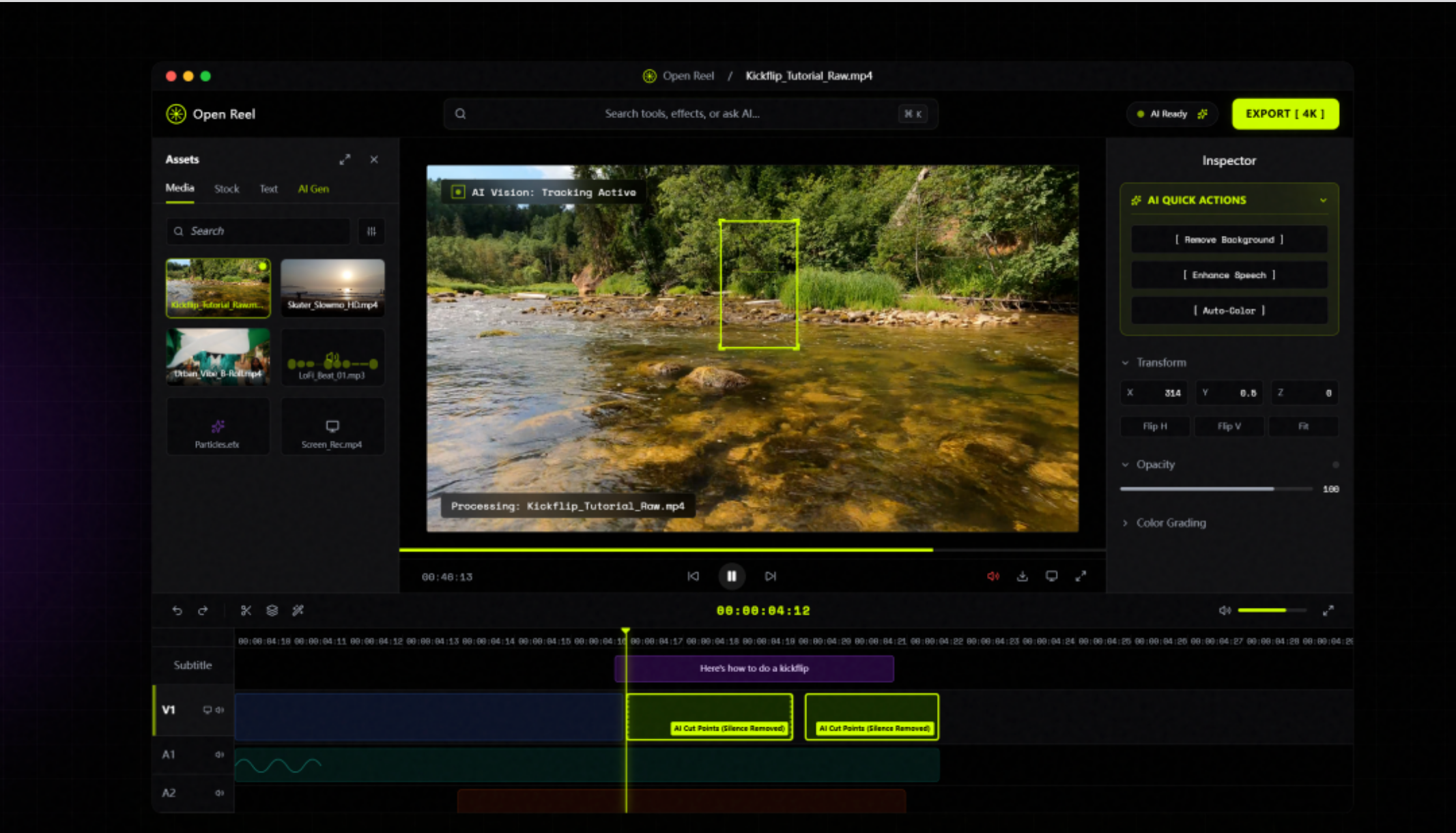Select the Screen_Rec.mp4 asset
The image size is (1456, 833).
coord(332,427)
